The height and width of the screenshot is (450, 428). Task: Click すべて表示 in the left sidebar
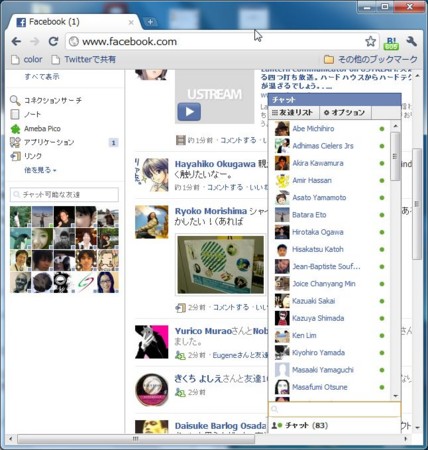[42, 77]
